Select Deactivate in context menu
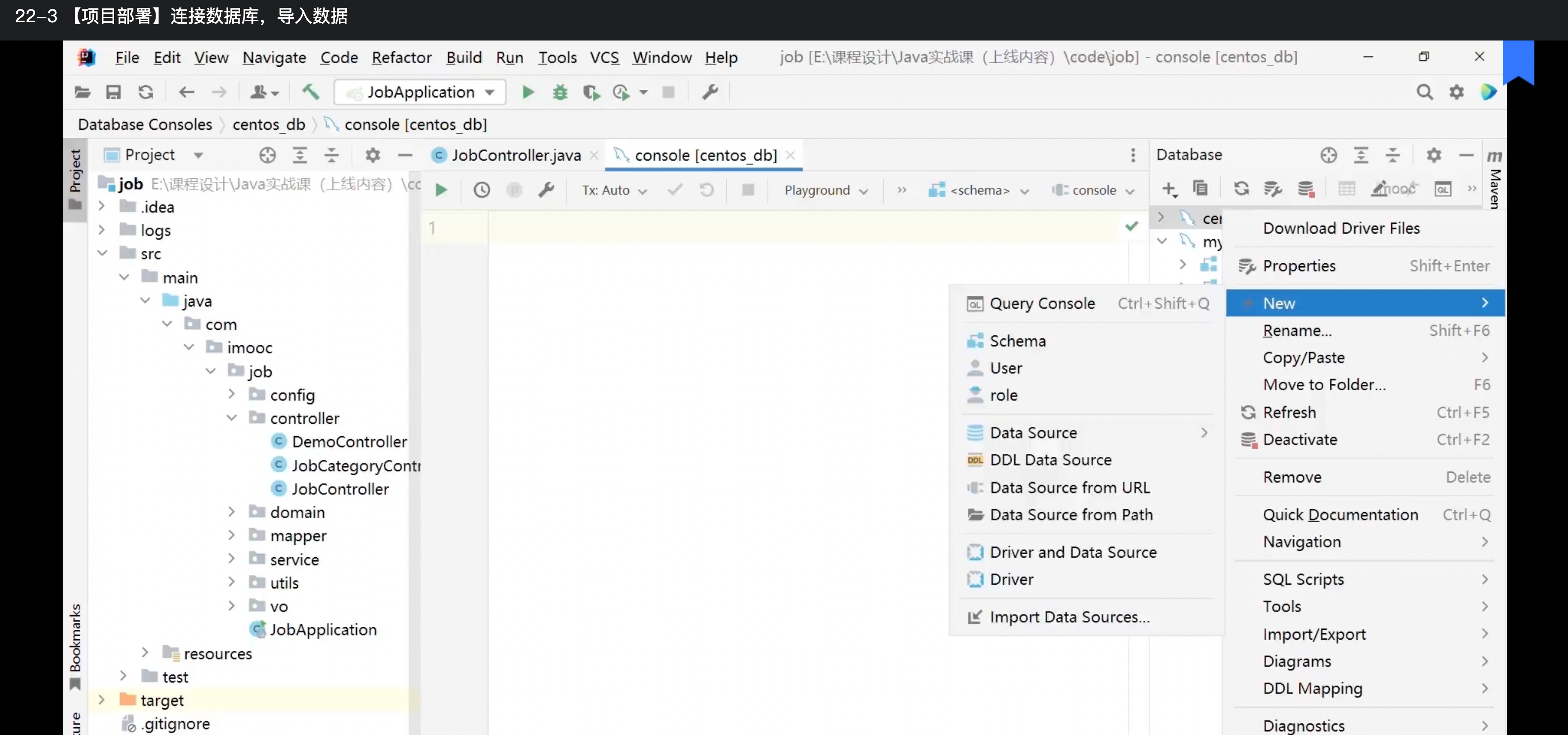This screenshot has width=1568, height=735. [x=1365, y=439]
